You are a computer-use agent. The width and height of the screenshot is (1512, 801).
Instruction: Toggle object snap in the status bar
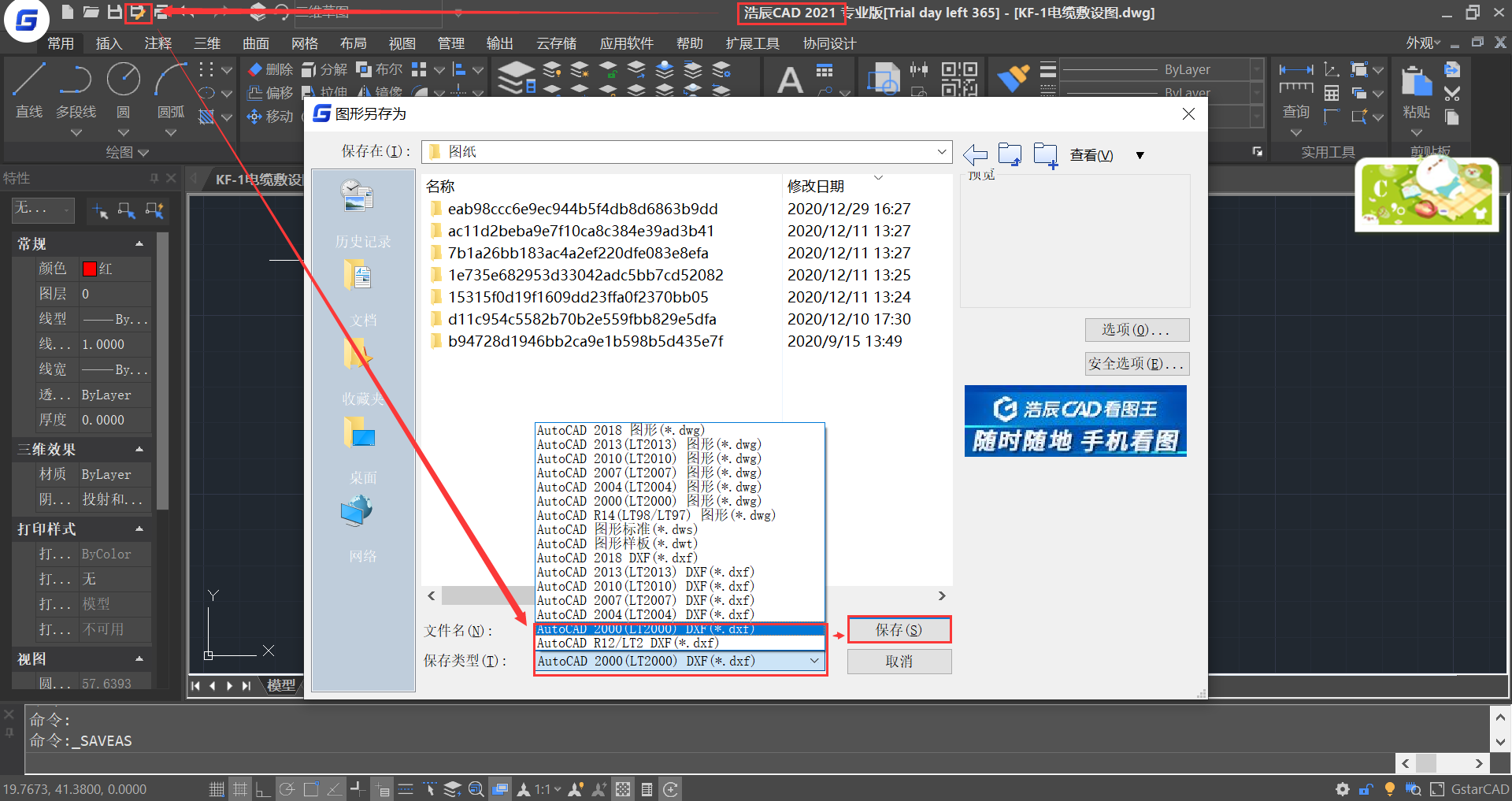point(311,789)
